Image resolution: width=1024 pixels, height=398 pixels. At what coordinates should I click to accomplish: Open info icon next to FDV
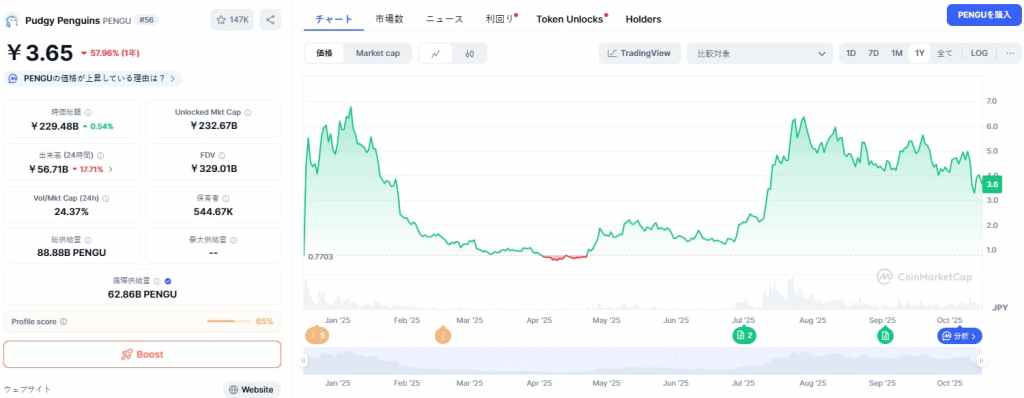click(222, 156)
